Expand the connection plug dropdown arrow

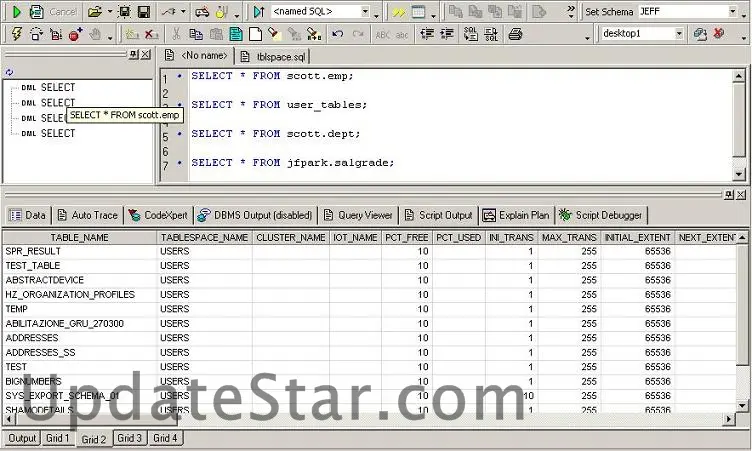[183, 12]
